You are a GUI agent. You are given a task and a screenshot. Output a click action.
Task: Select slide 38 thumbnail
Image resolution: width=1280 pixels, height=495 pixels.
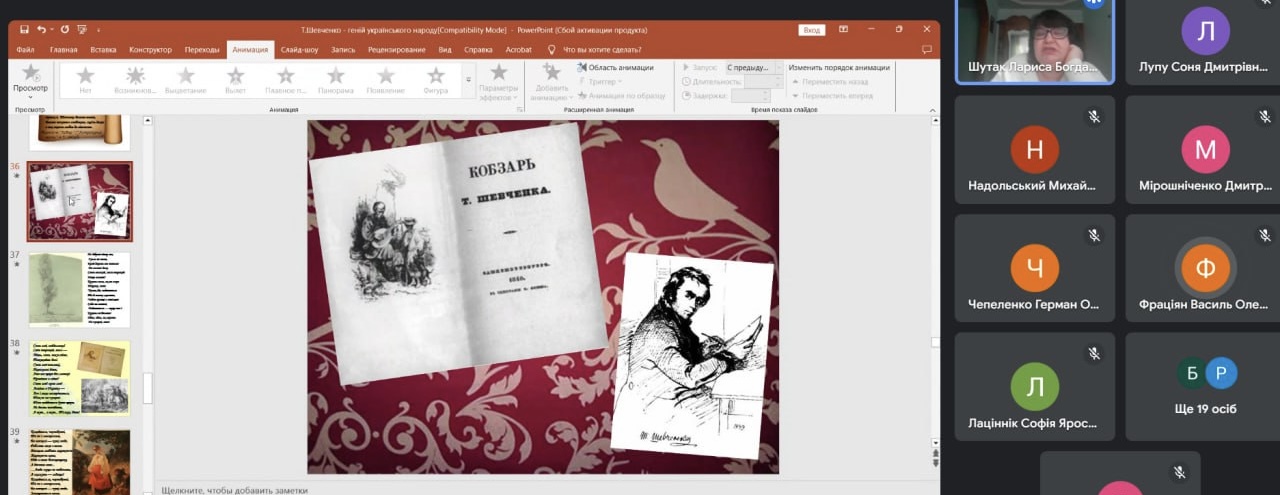click(79, 378)
